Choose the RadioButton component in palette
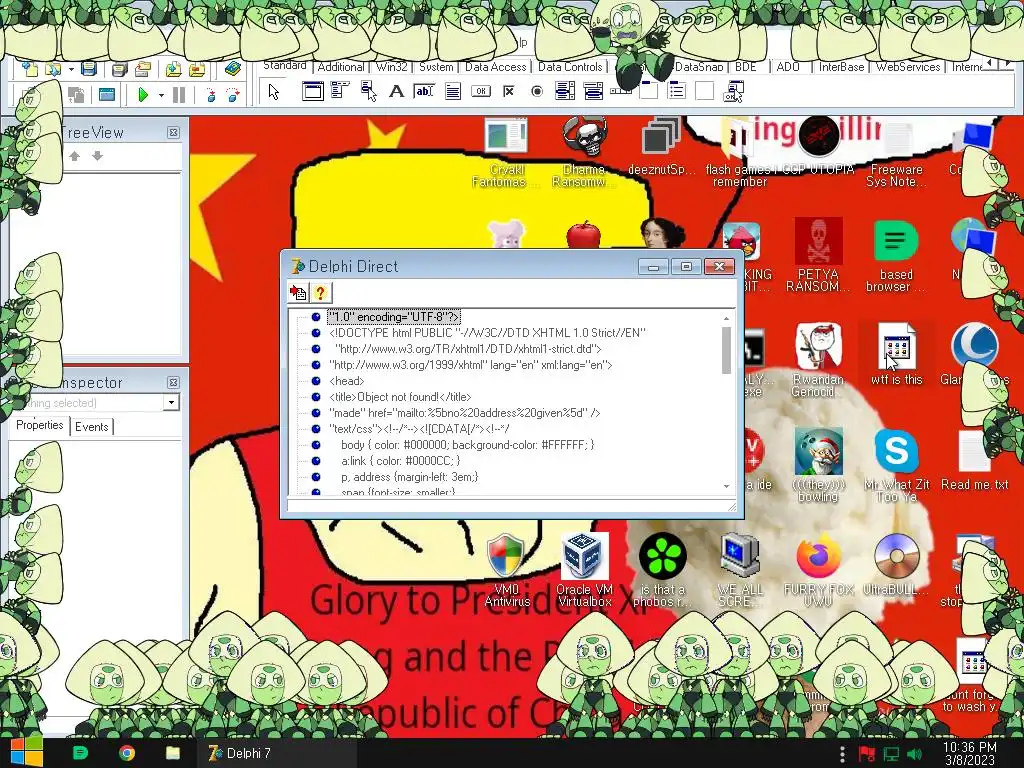The image size is (1024, 768). [x=537, y=91]
